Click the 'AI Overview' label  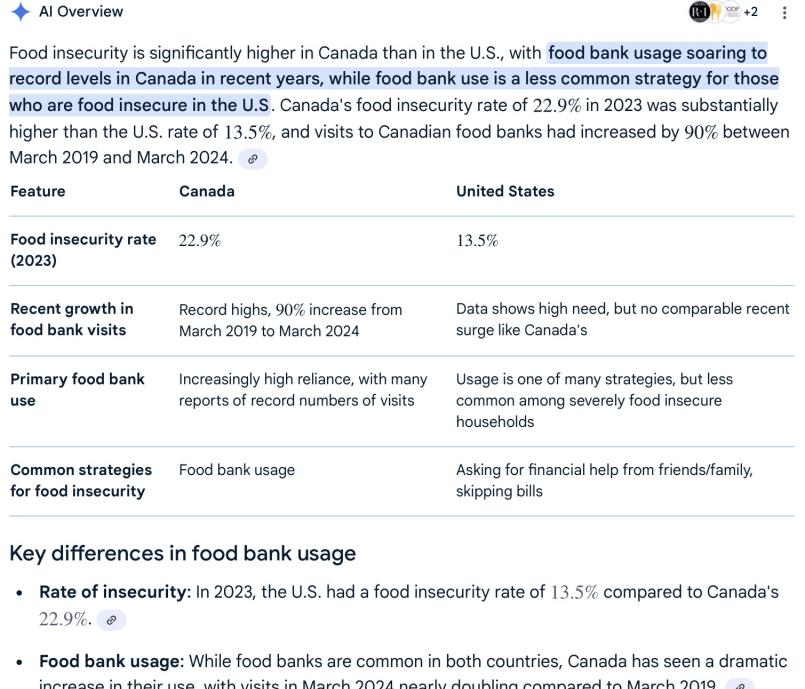[x=81, y=12]
